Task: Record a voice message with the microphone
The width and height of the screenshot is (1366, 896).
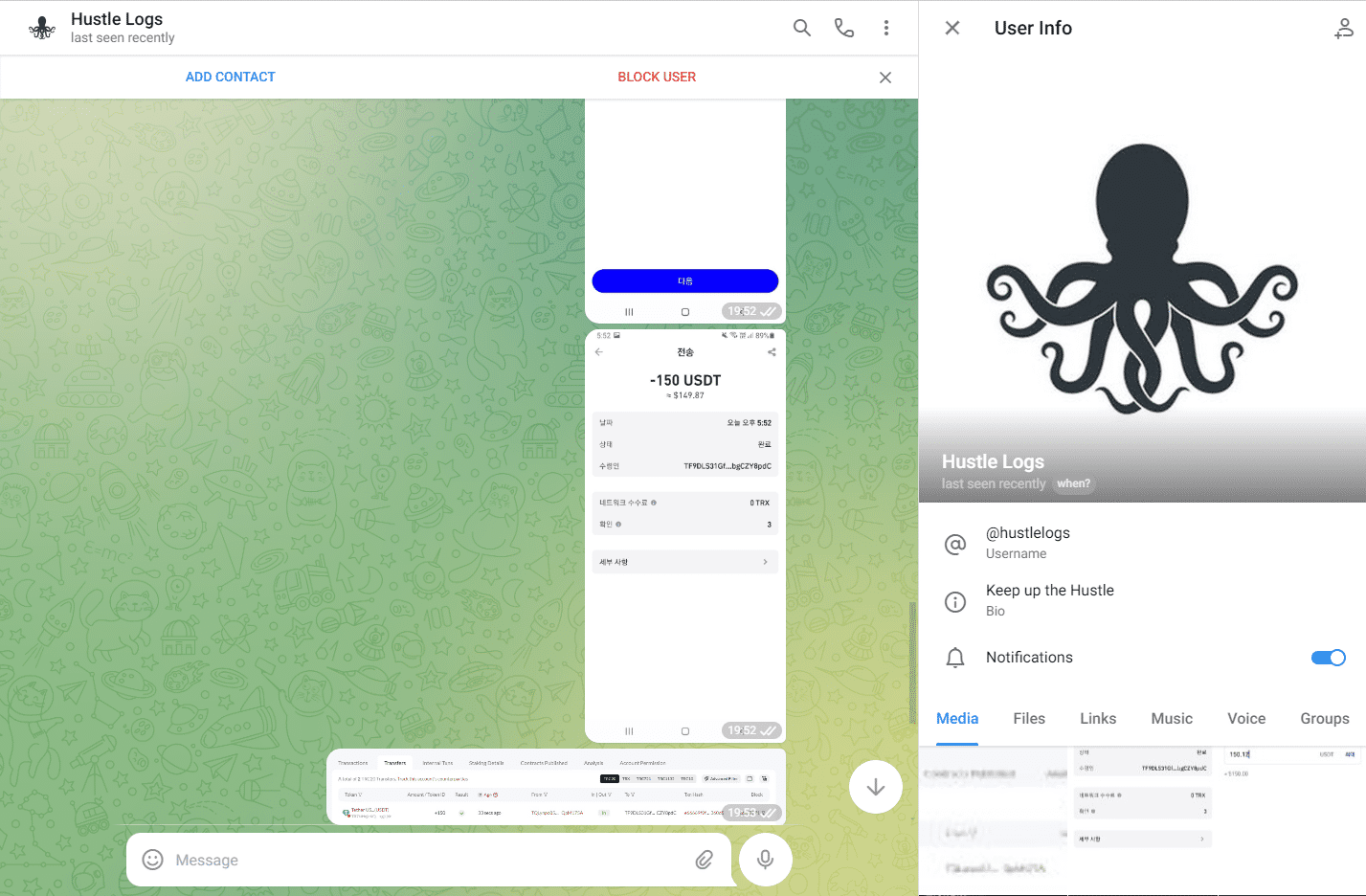Action: coord(765,860)
